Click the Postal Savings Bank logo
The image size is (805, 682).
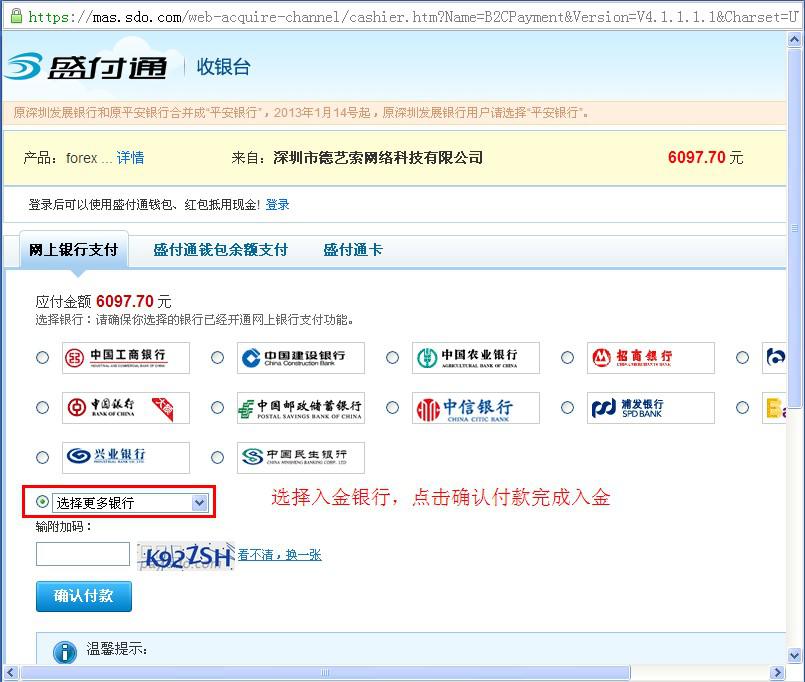click(301, 408)
